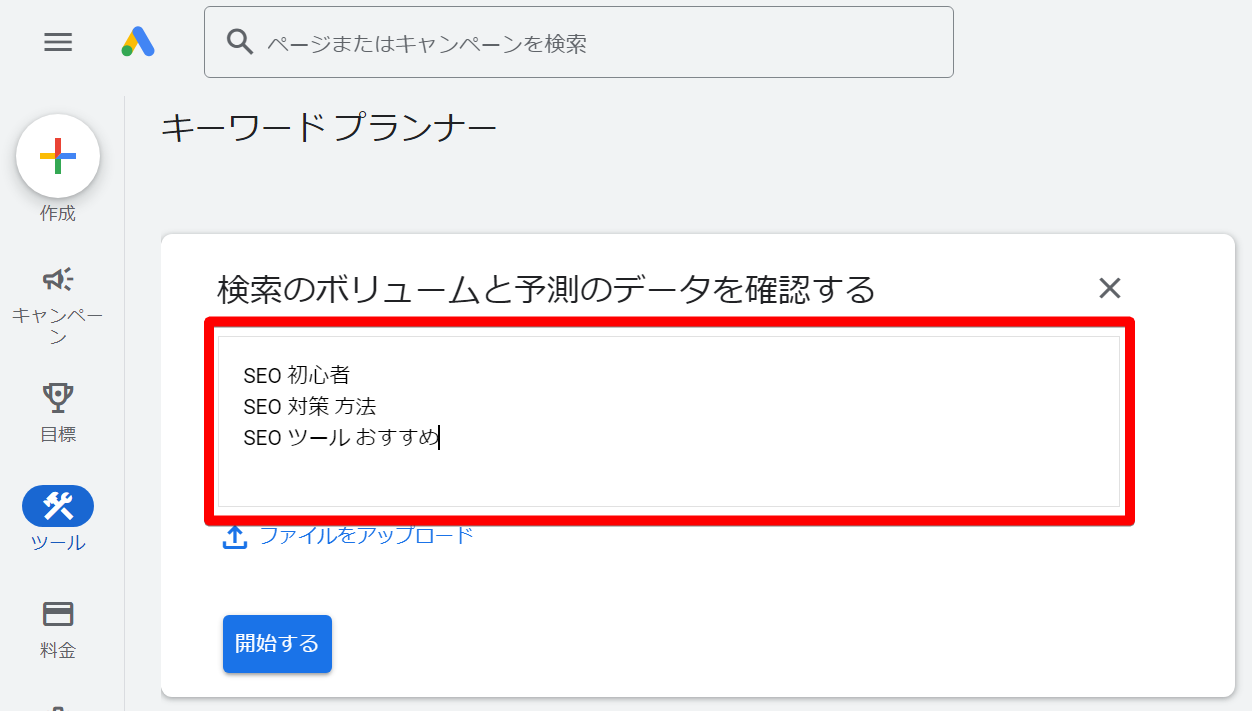Click the キーワード プランナー page title
Image resolution: width=1252 pixels, height=711 pixels.
pos(329,129)
